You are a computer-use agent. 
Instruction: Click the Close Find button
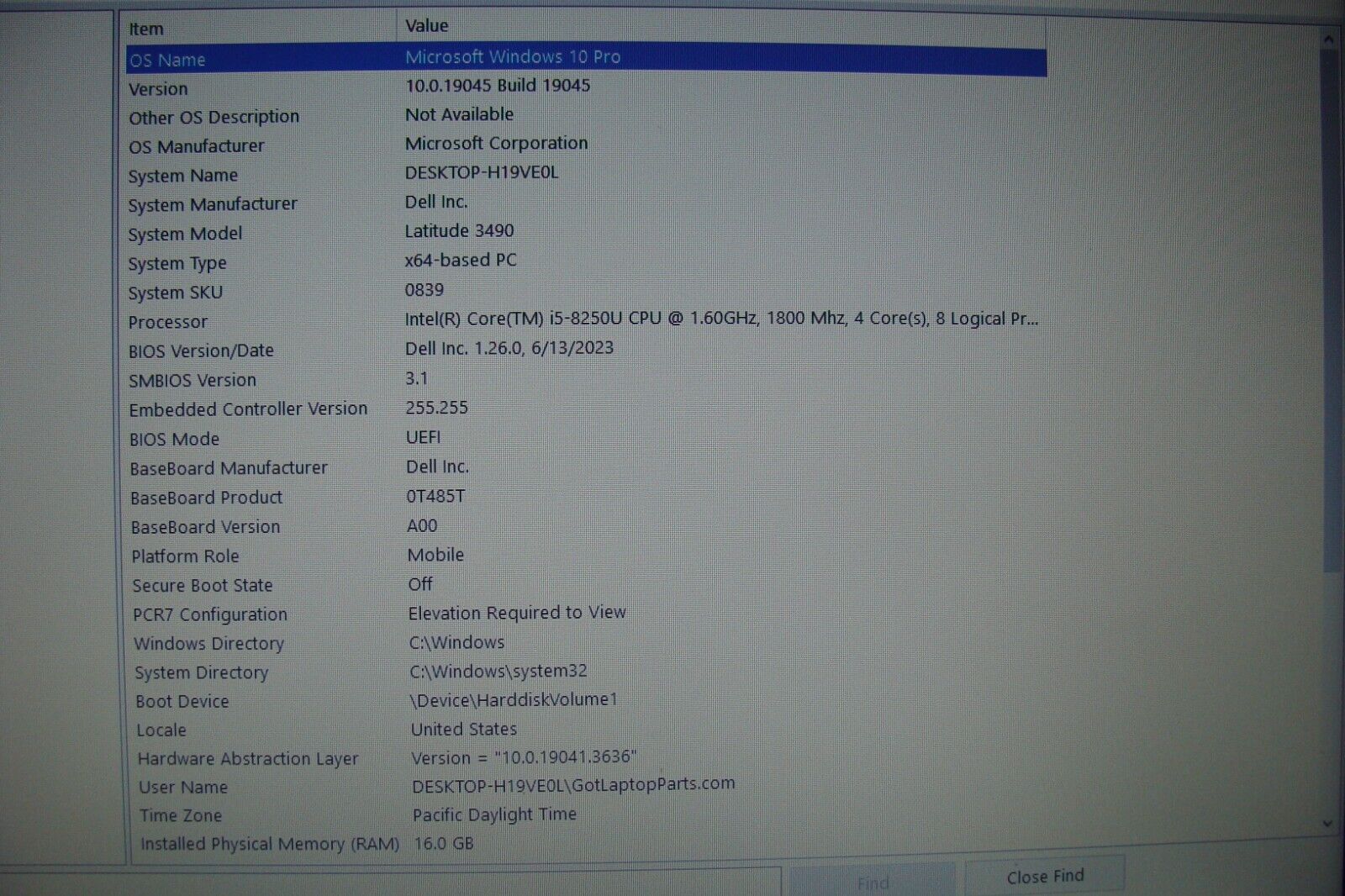tap(1045, 877)
